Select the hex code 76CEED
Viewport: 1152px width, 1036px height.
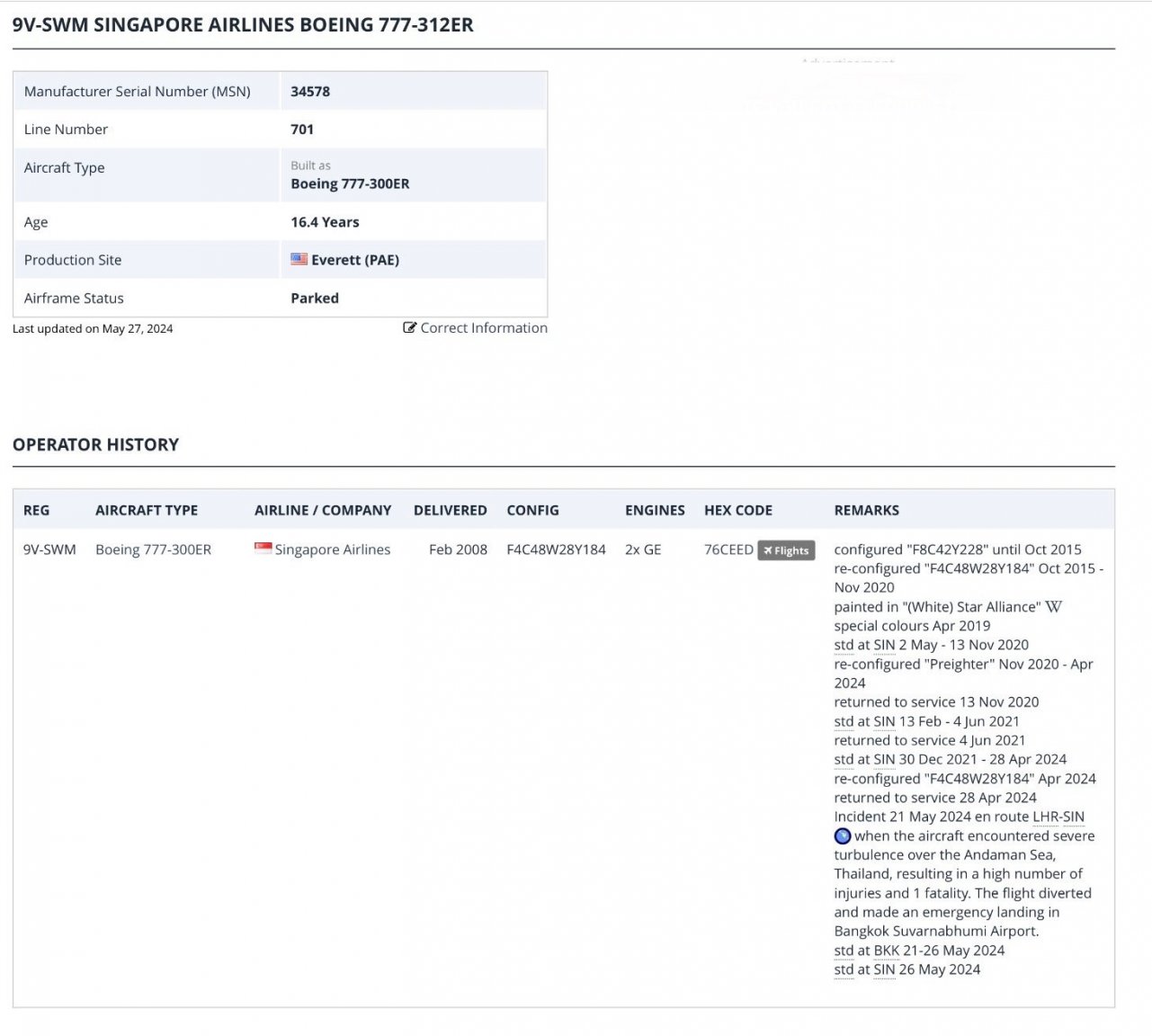pyautogui.click(x=728, y=549)
